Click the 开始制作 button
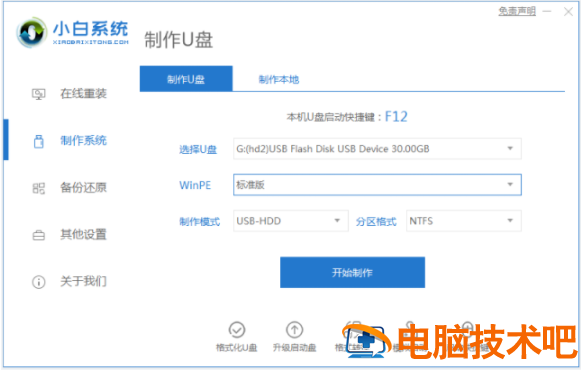The height and width of the screenshot is (371, 584). 352,272
